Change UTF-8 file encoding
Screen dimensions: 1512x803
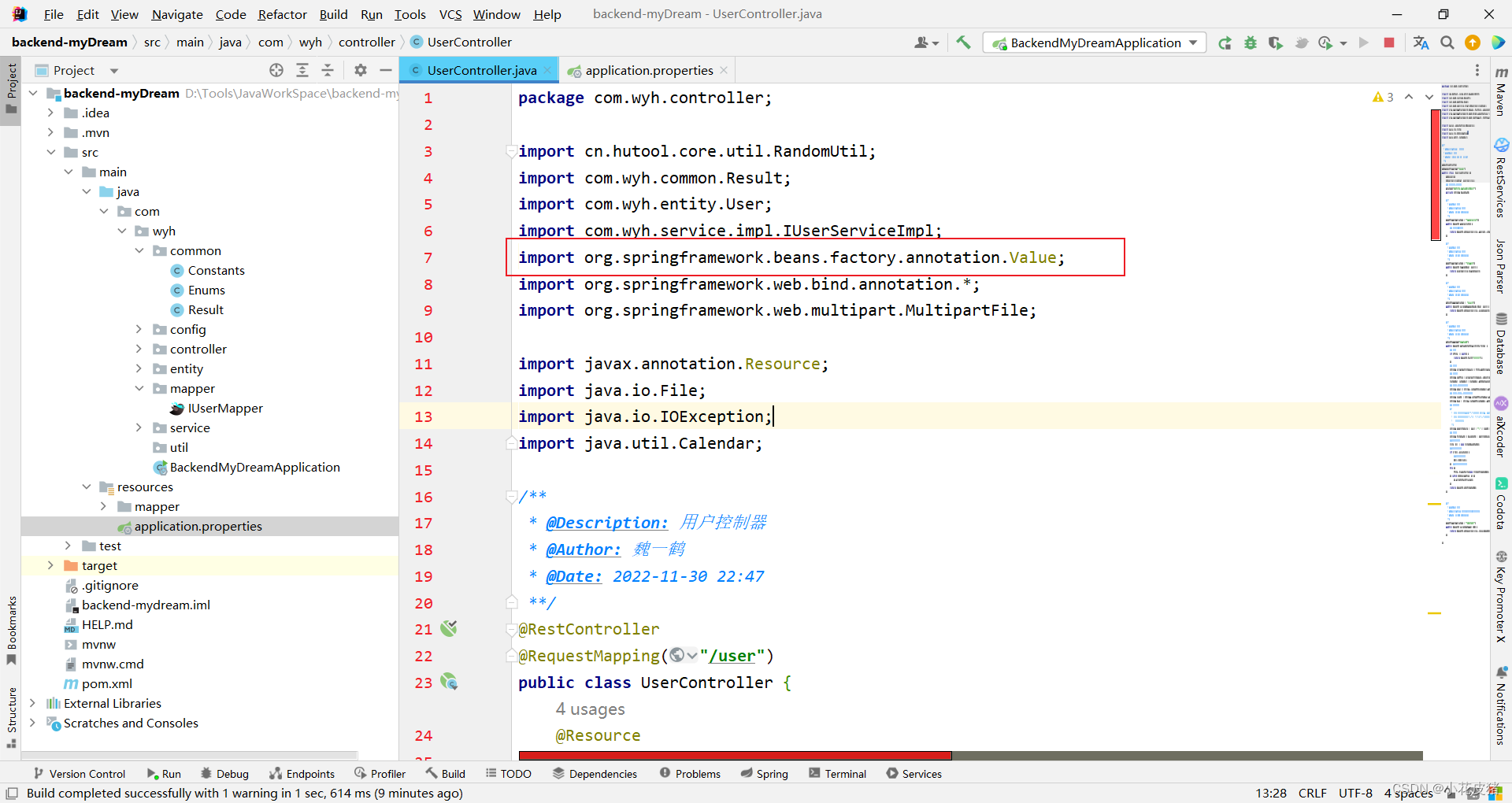(x=1355, y=793)
